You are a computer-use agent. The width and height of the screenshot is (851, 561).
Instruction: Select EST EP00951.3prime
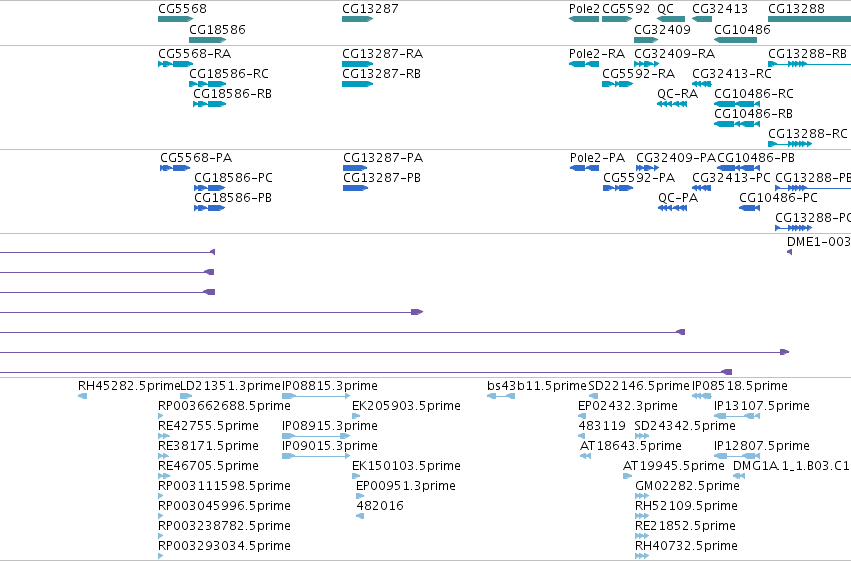(x=406, y=487)
